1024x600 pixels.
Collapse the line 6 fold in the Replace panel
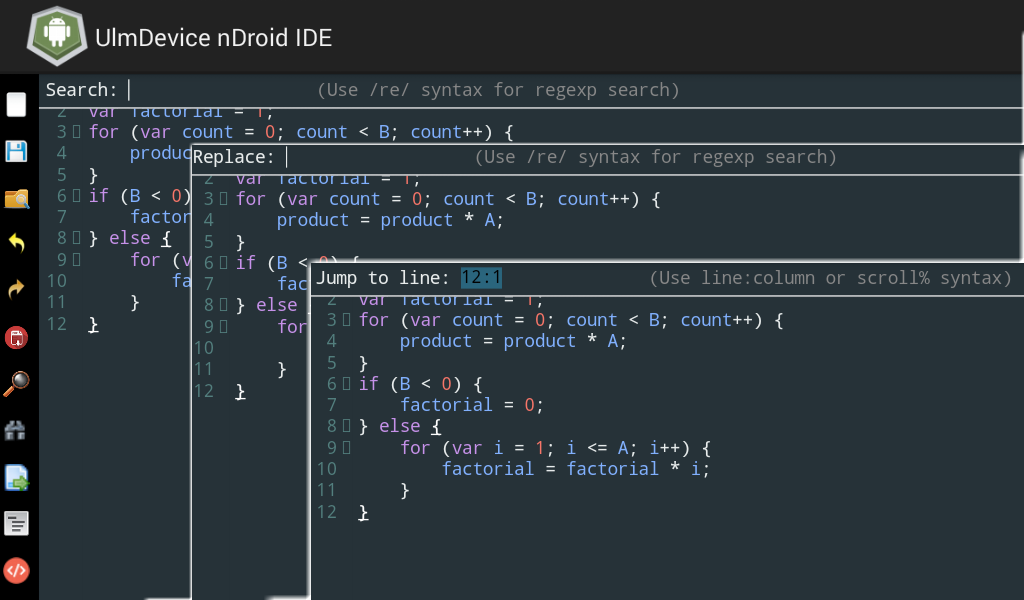point(223,262)
